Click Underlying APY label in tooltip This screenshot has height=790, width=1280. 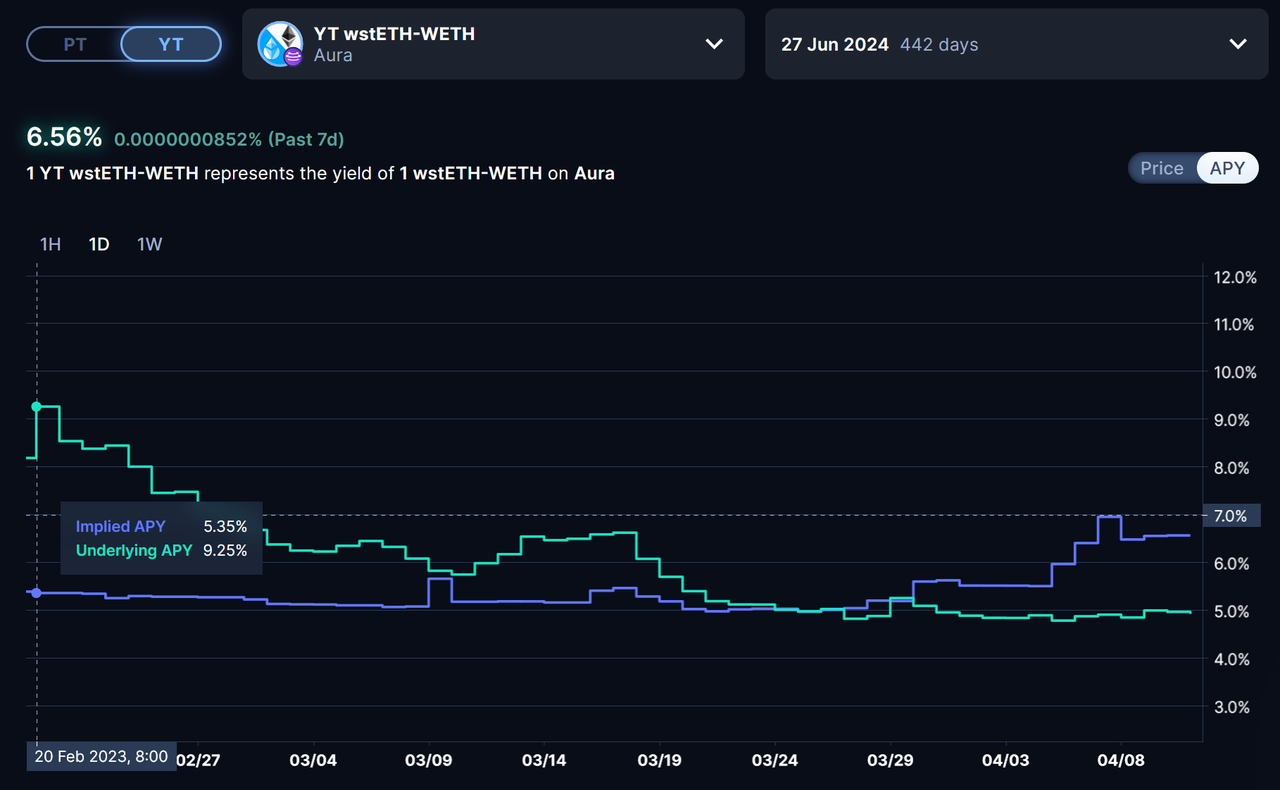tap(134, 550)
